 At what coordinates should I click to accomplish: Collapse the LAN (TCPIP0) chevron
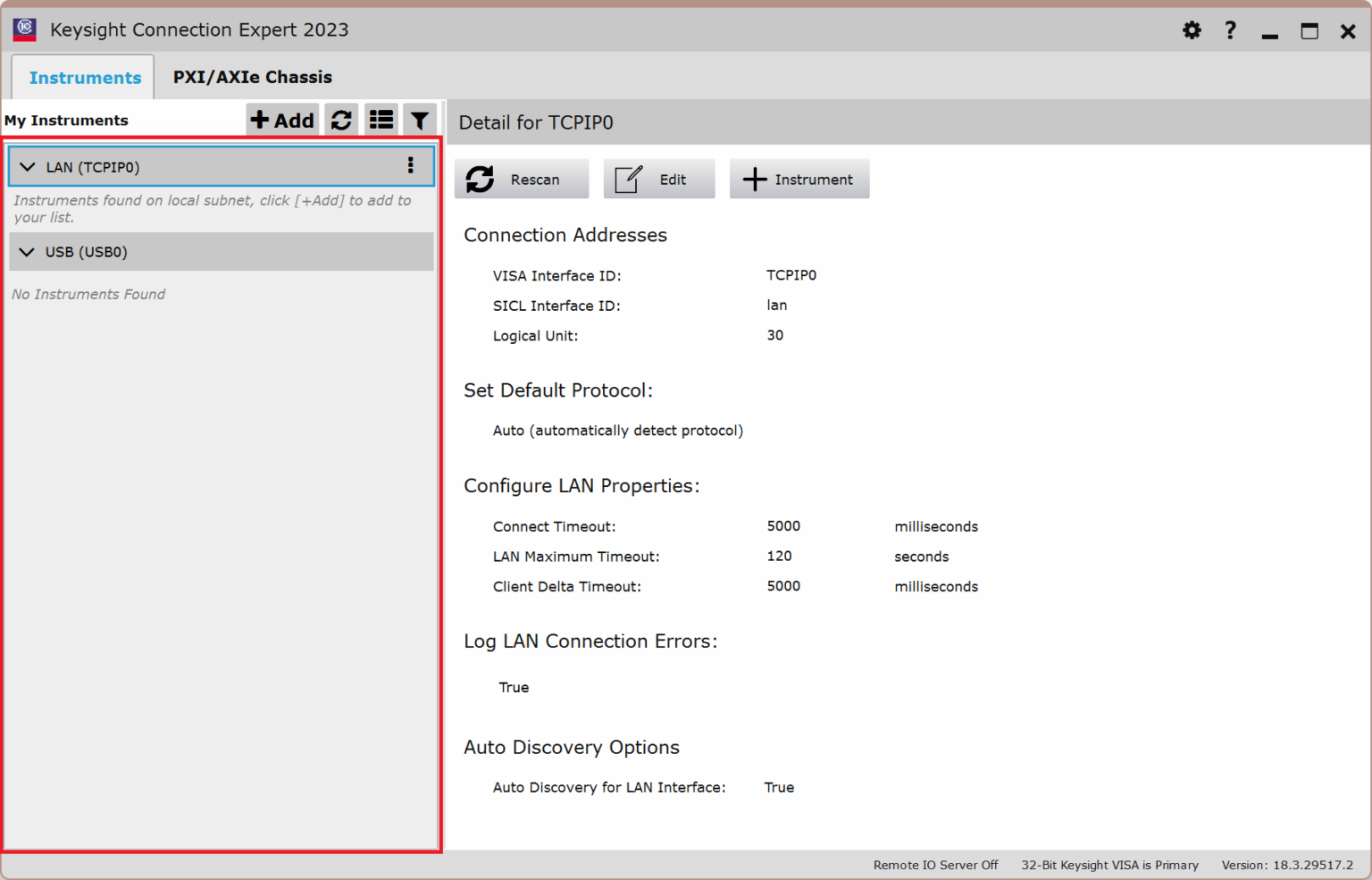tap(28, 167)
